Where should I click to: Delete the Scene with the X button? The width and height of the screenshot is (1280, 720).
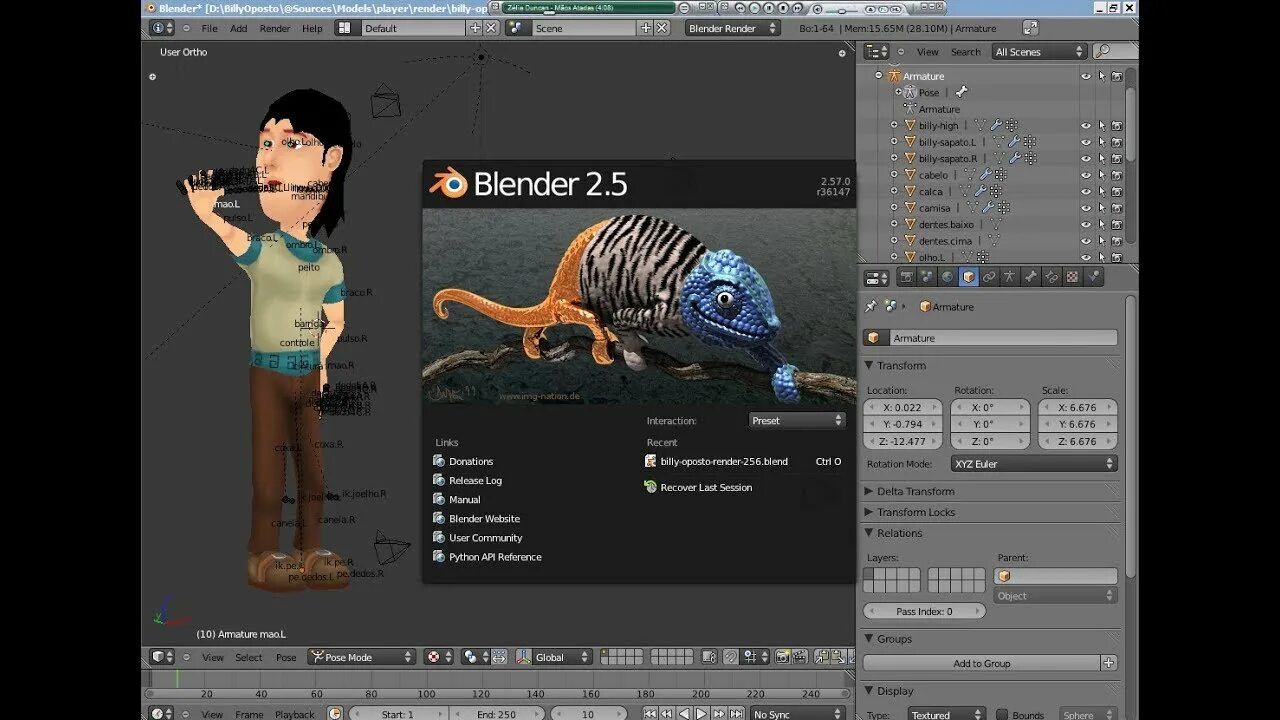pyautogui.click(x=662, y=28)
